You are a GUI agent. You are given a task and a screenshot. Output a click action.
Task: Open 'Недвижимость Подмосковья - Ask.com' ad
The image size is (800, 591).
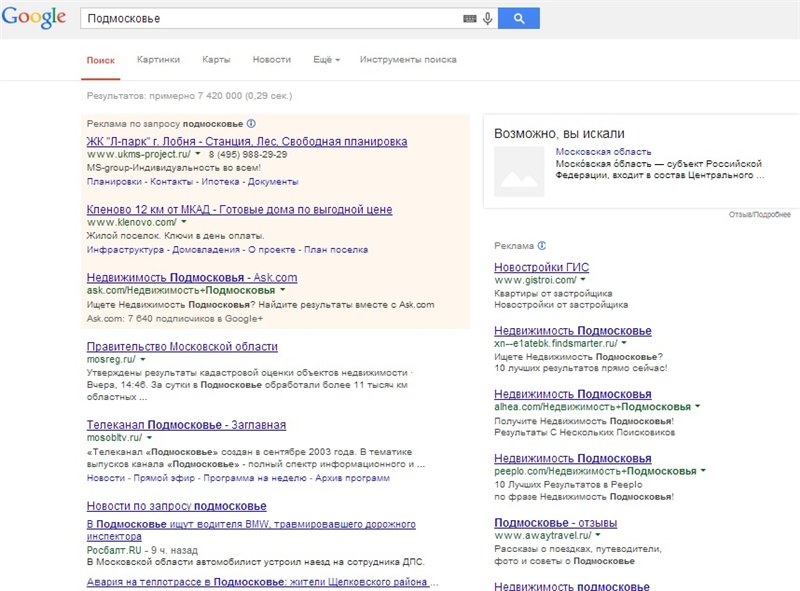point(192,278)
